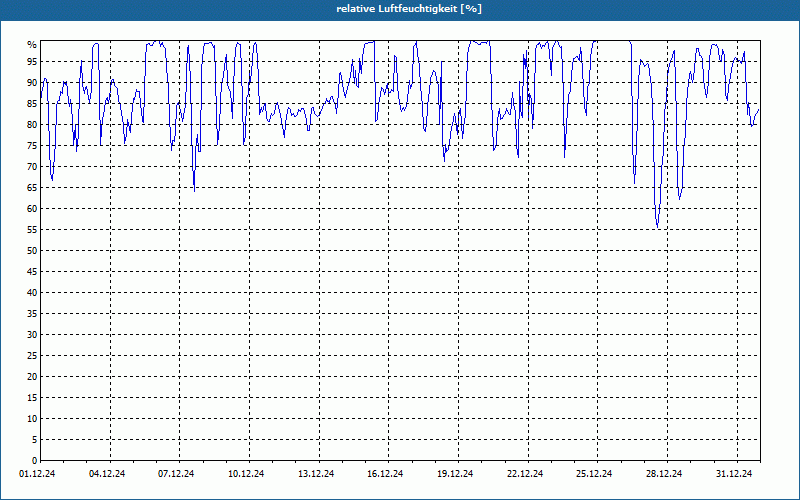Click the y-axis value 5

point(34,440)
